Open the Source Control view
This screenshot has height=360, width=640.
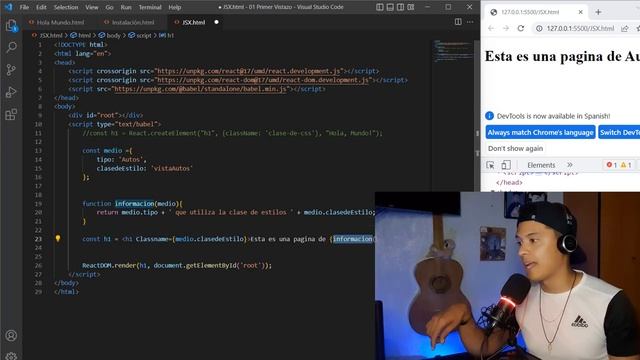click(x=11, y=70)
